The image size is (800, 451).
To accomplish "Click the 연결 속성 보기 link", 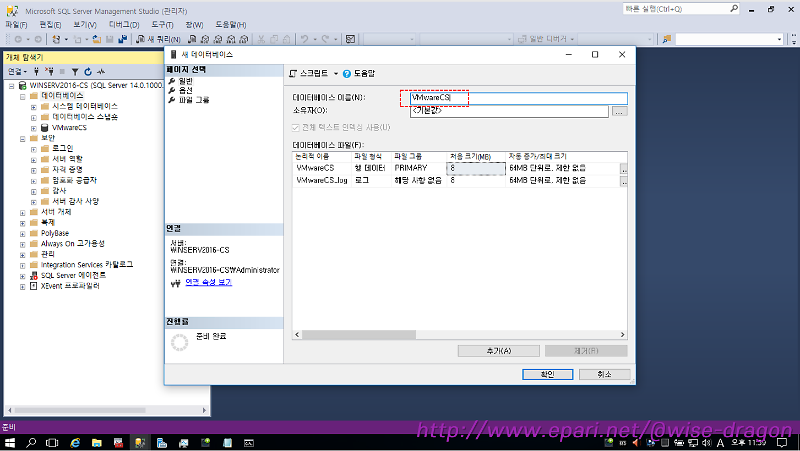I will (208, 282).
